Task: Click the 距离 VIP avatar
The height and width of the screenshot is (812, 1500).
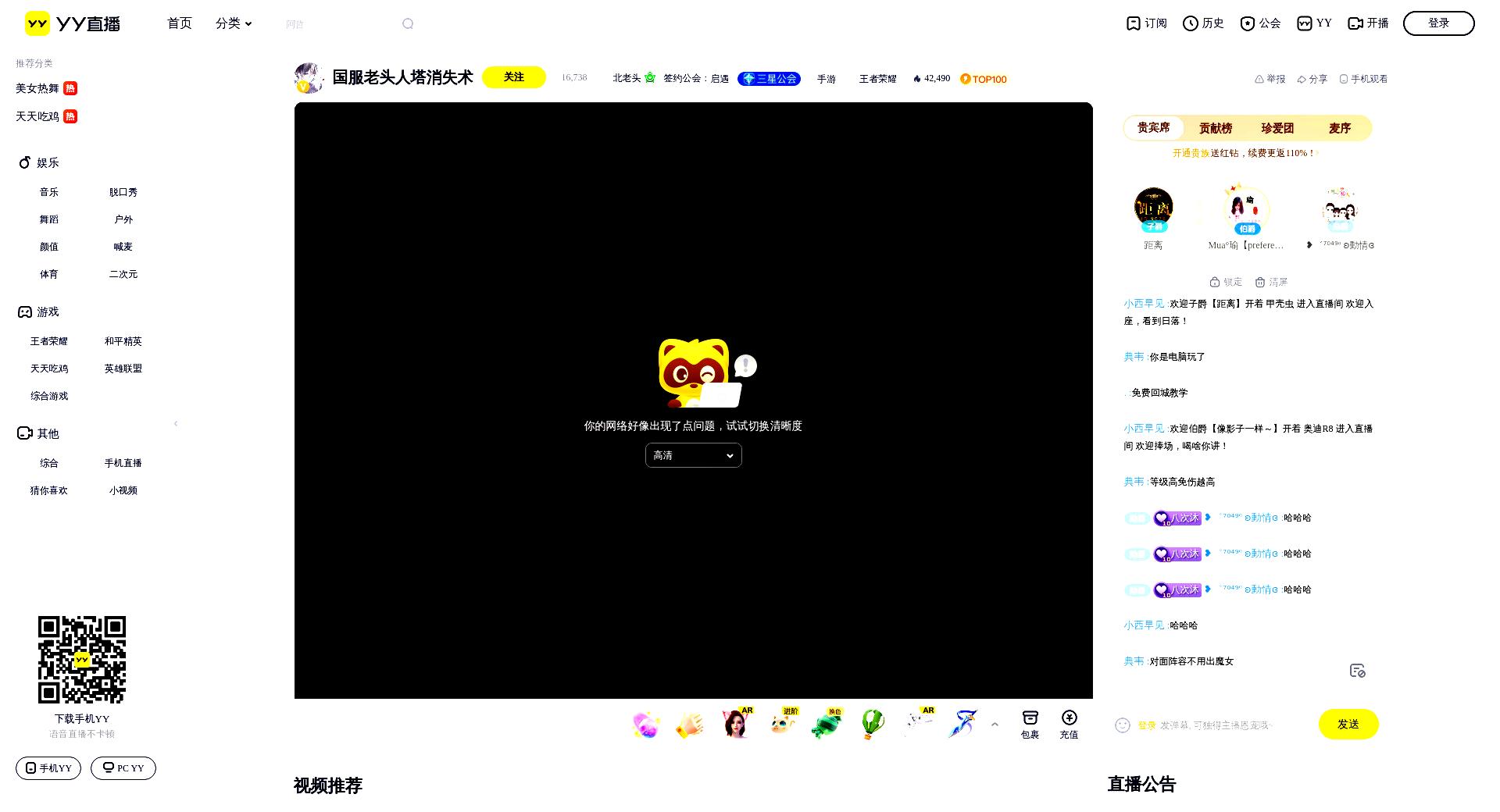Action: tap(1154, 208)
